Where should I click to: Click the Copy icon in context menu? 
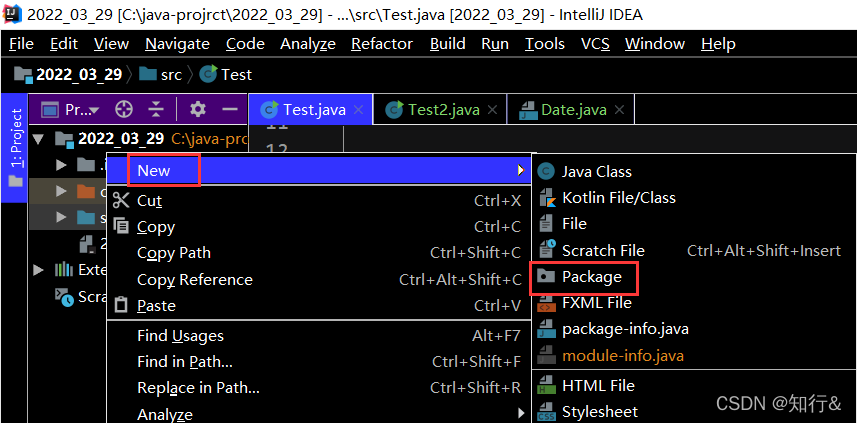(121, 226)
